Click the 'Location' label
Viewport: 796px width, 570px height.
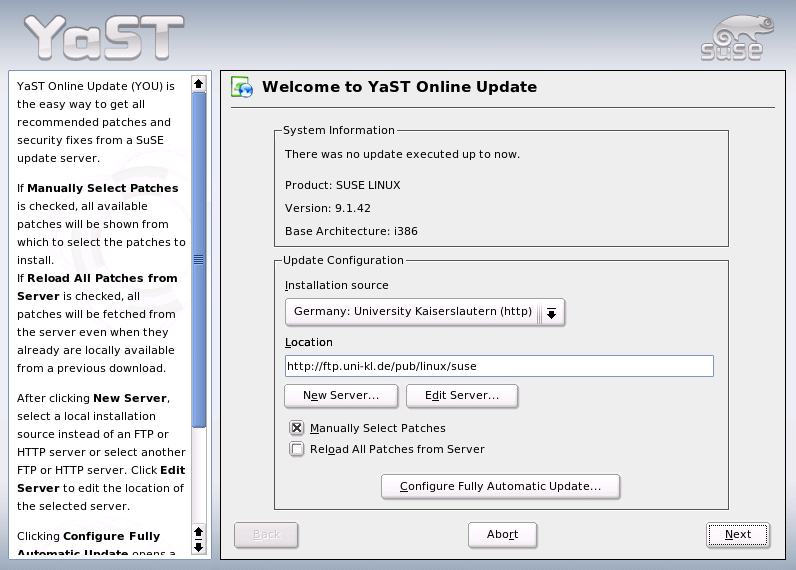tap(309, 342)
